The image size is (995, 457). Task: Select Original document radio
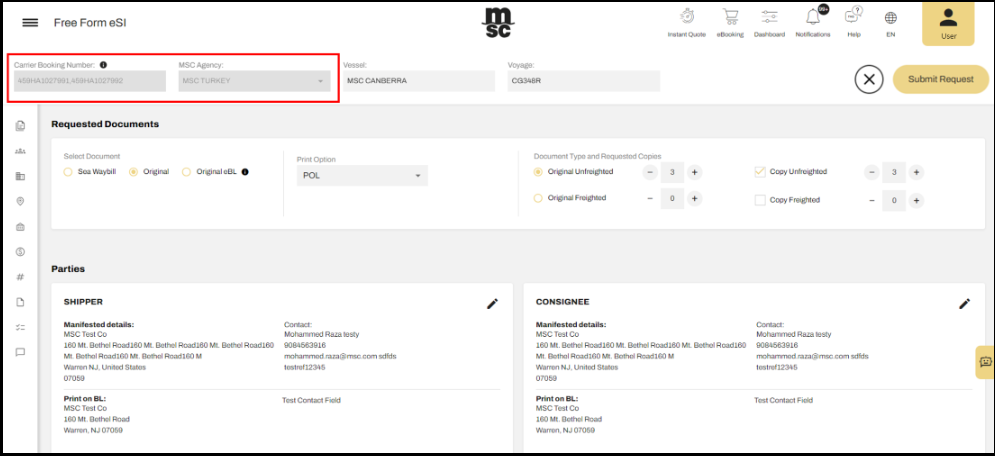click(x=133, y=171)
